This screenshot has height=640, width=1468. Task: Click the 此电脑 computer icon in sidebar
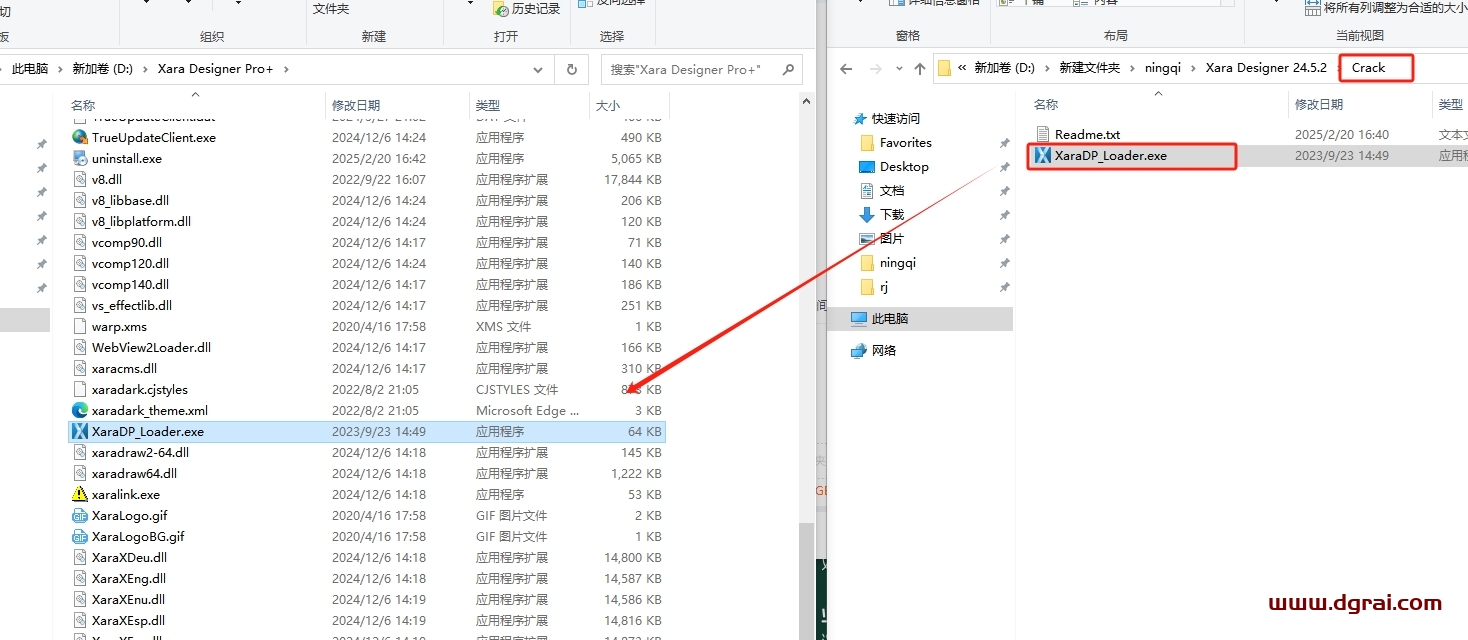pos(859,318)
